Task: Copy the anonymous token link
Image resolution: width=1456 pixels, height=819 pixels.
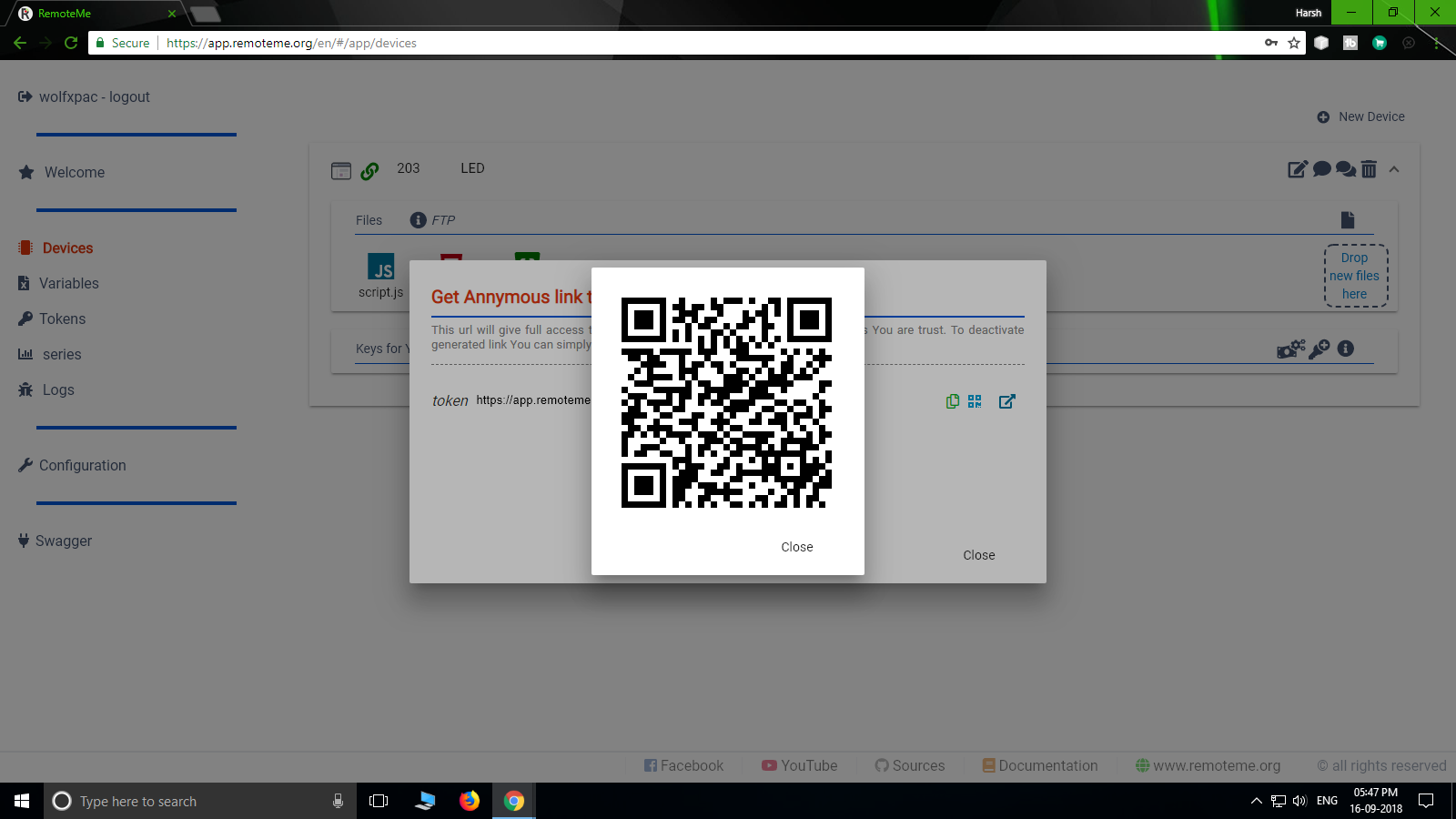Action: tap(952, 401)
